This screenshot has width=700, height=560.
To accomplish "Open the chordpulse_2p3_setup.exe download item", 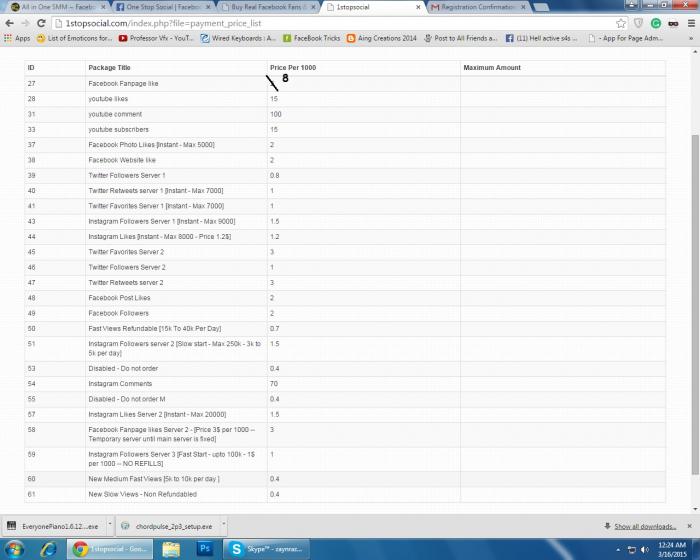I will click(x=169, y=527).
